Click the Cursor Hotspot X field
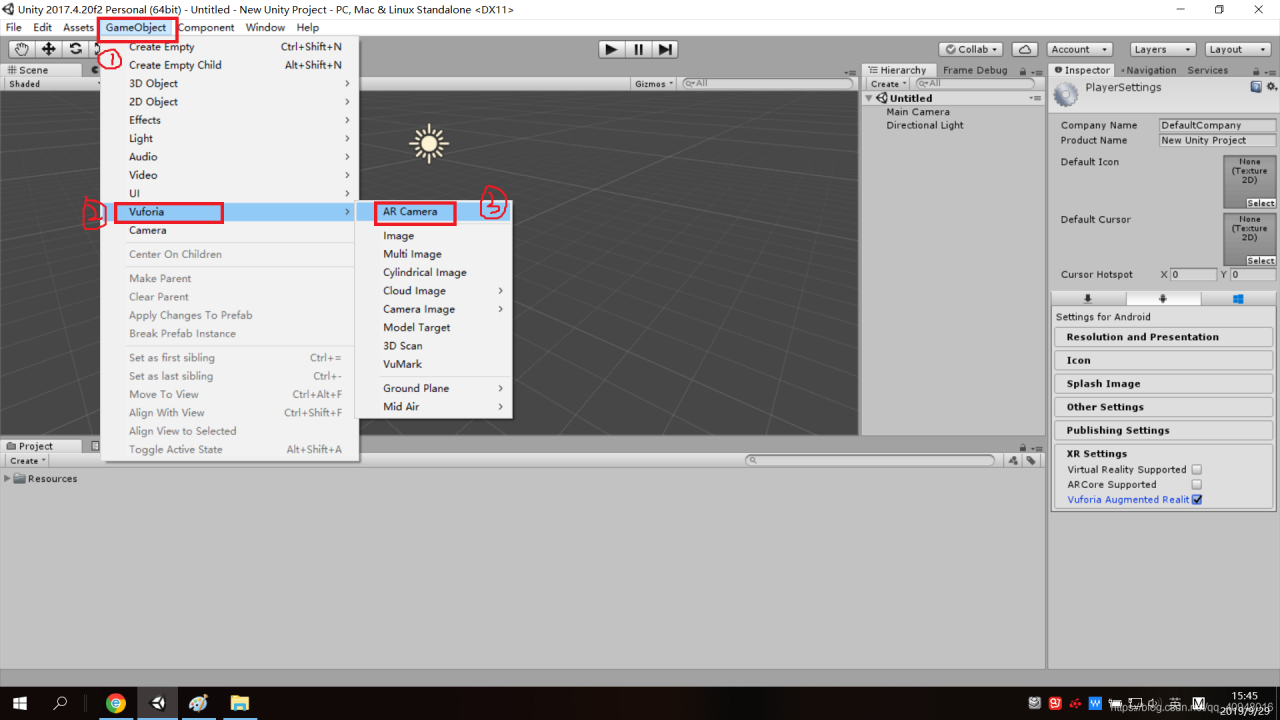1280x720 pixels. coord(1192,274)
